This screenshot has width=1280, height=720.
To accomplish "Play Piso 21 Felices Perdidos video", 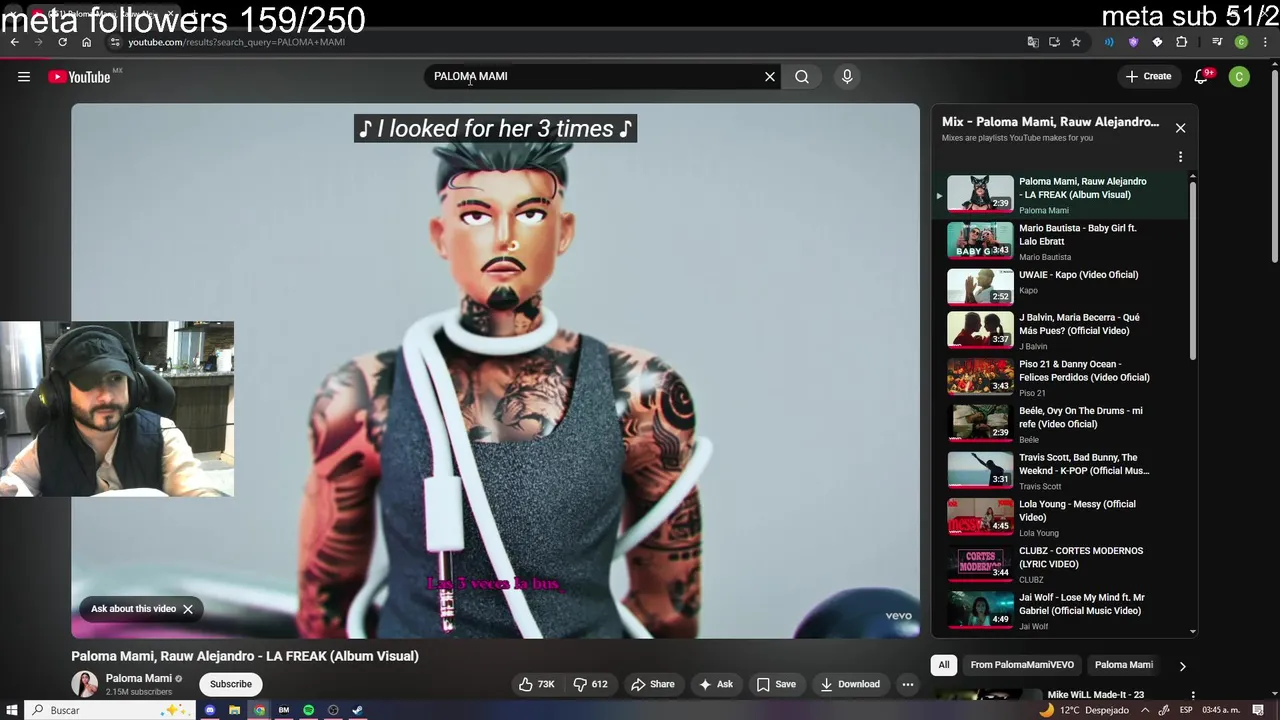I will tap(1061, 378).
